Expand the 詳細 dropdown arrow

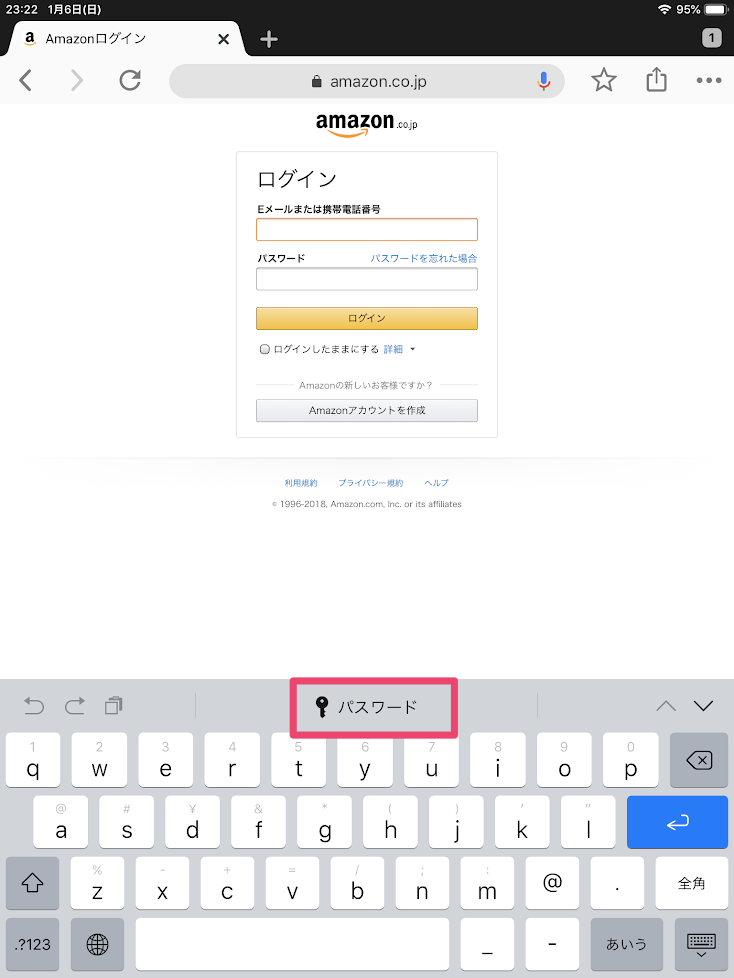pyautogui.click(x=412, y=349)
